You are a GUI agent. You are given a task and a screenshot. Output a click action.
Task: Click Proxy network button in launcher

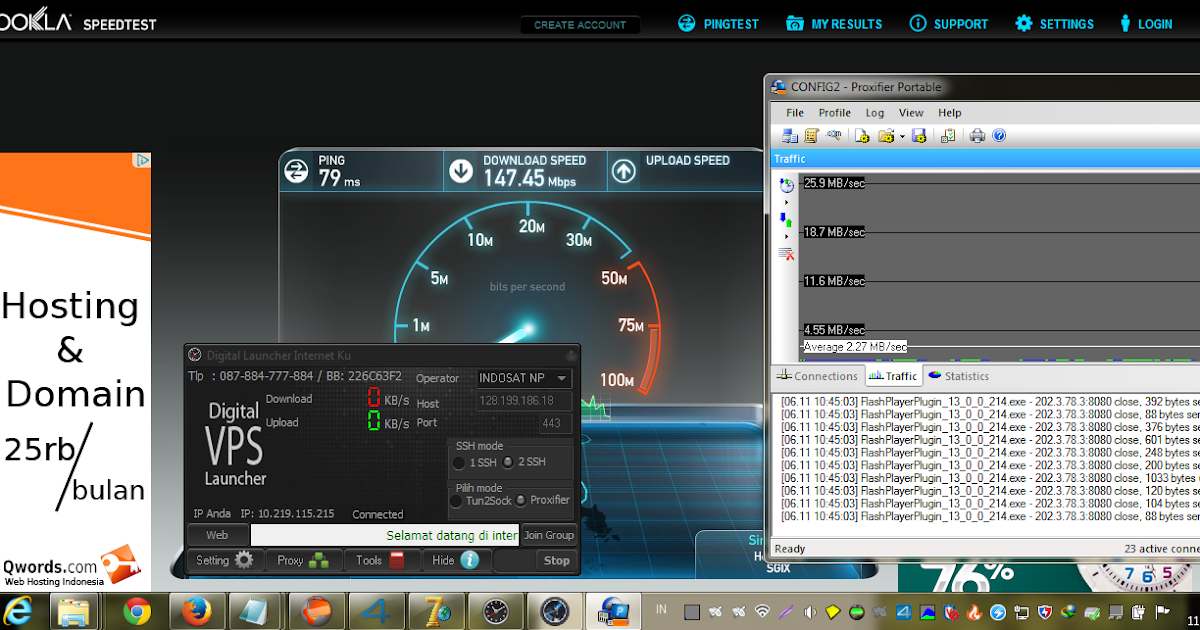pos(302,560)
